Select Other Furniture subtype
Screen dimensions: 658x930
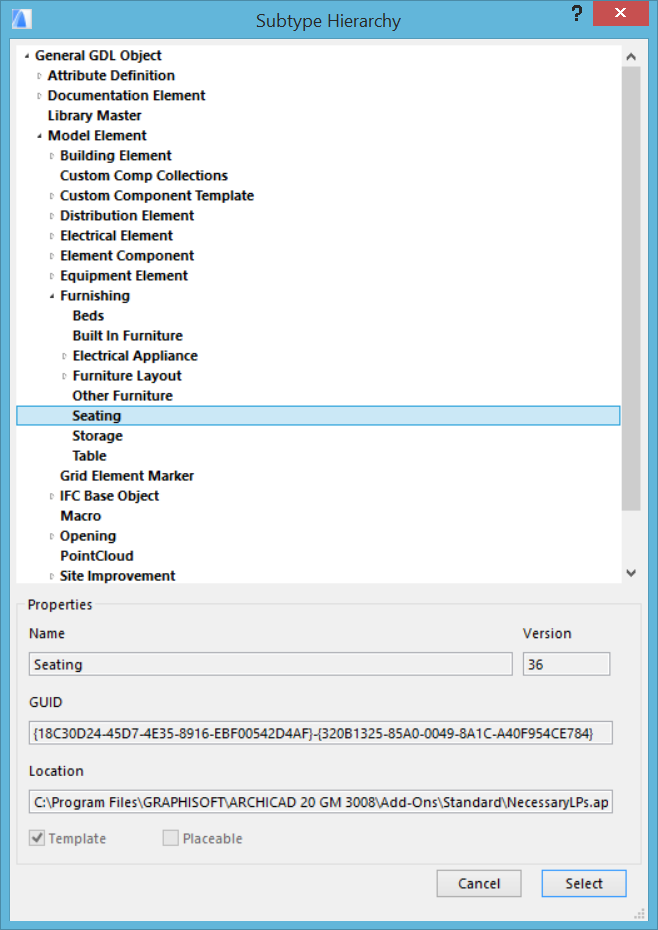pos(122,396)
